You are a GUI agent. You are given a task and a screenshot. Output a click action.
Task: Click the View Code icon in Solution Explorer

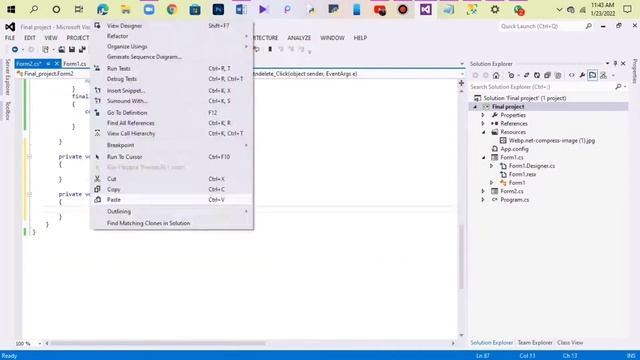(571, 75)
